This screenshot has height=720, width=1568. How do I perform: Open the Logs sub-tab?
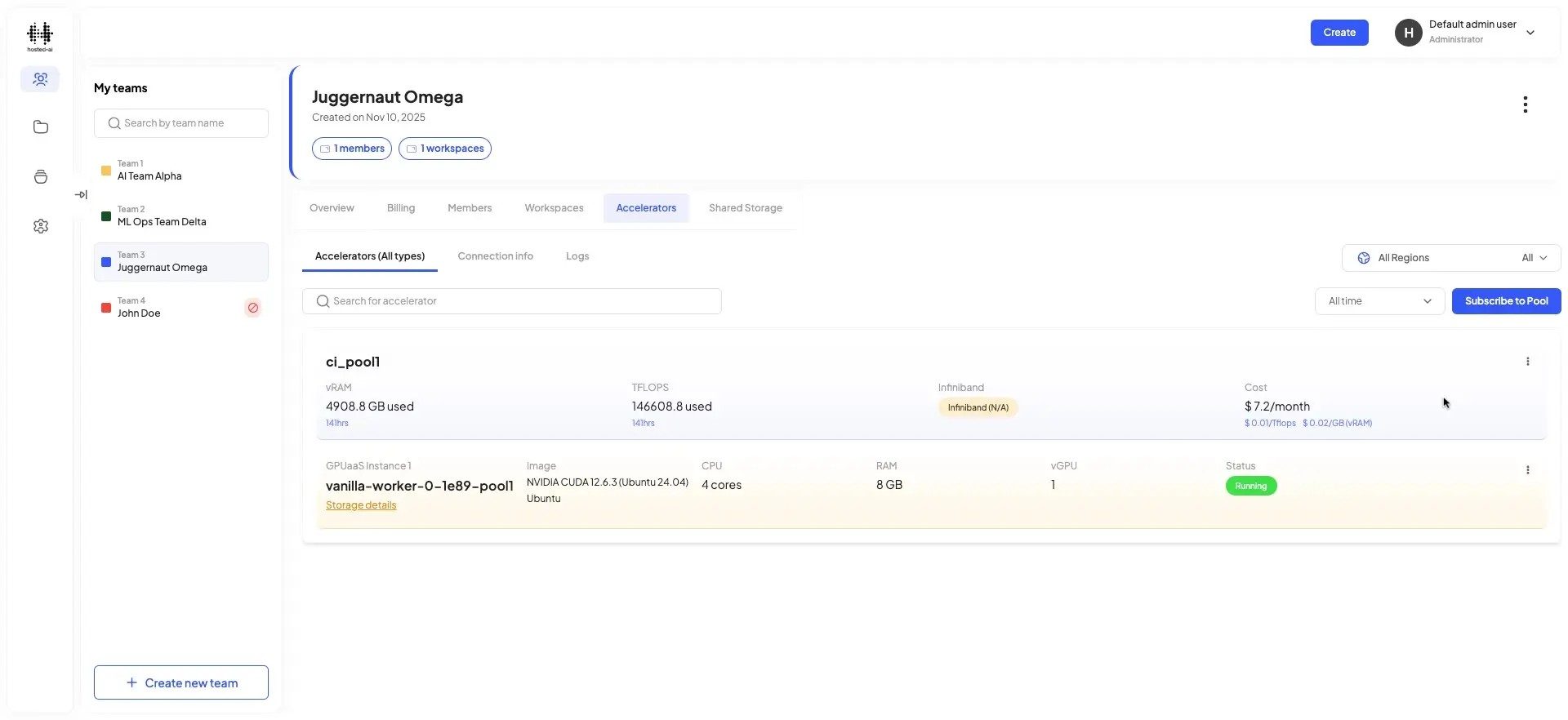click(x=577, y=256)
